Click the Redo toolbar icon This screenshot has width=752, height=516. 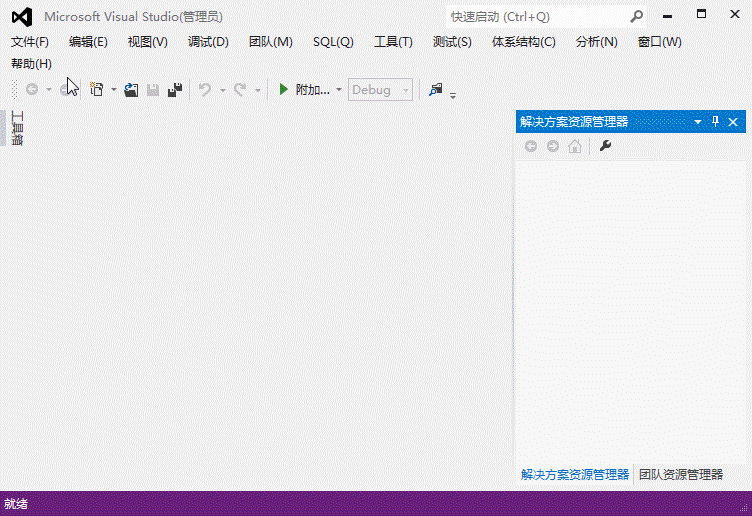point(240,90)
